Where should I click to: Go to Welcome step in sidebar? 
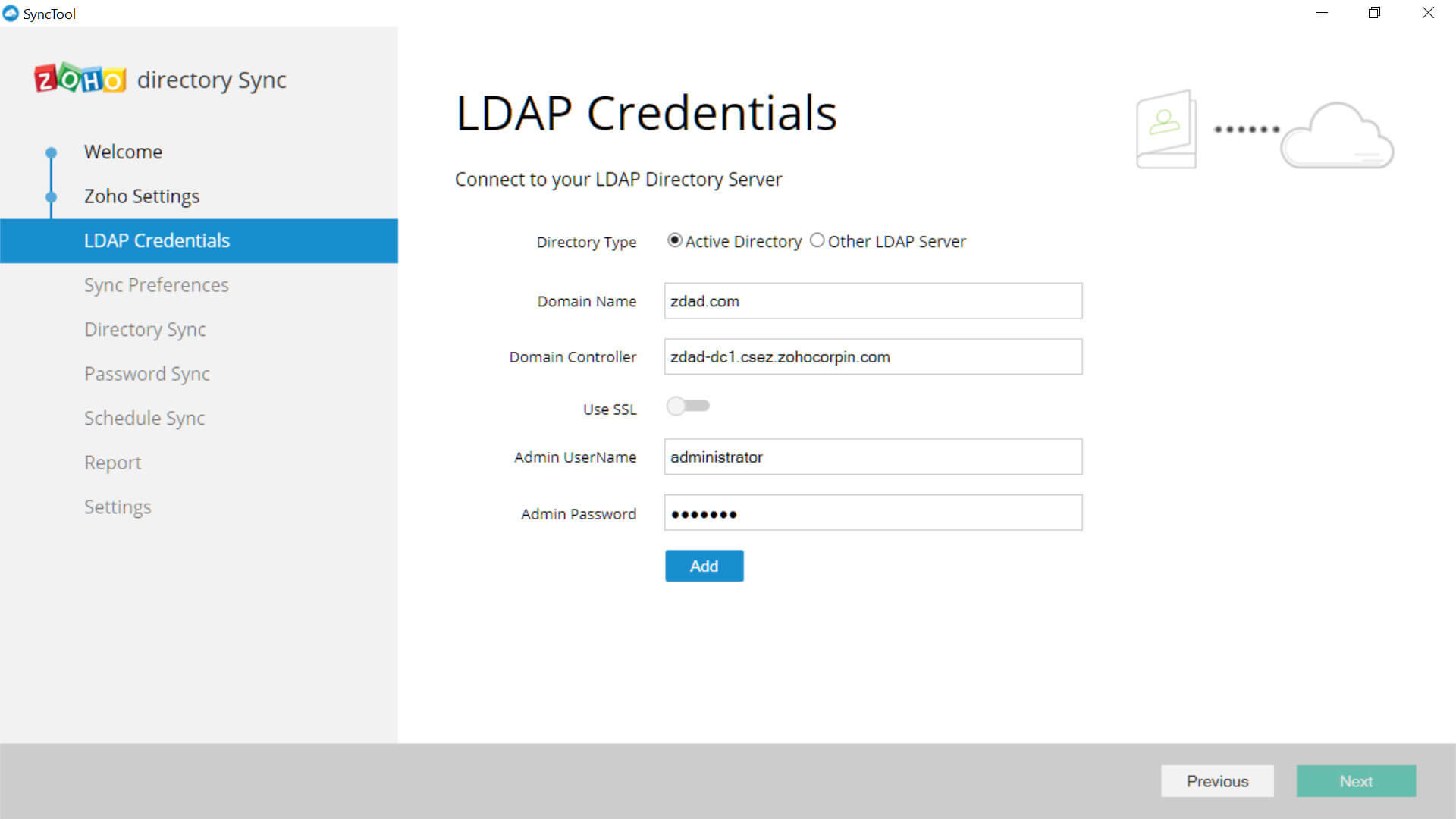point(123,152)
